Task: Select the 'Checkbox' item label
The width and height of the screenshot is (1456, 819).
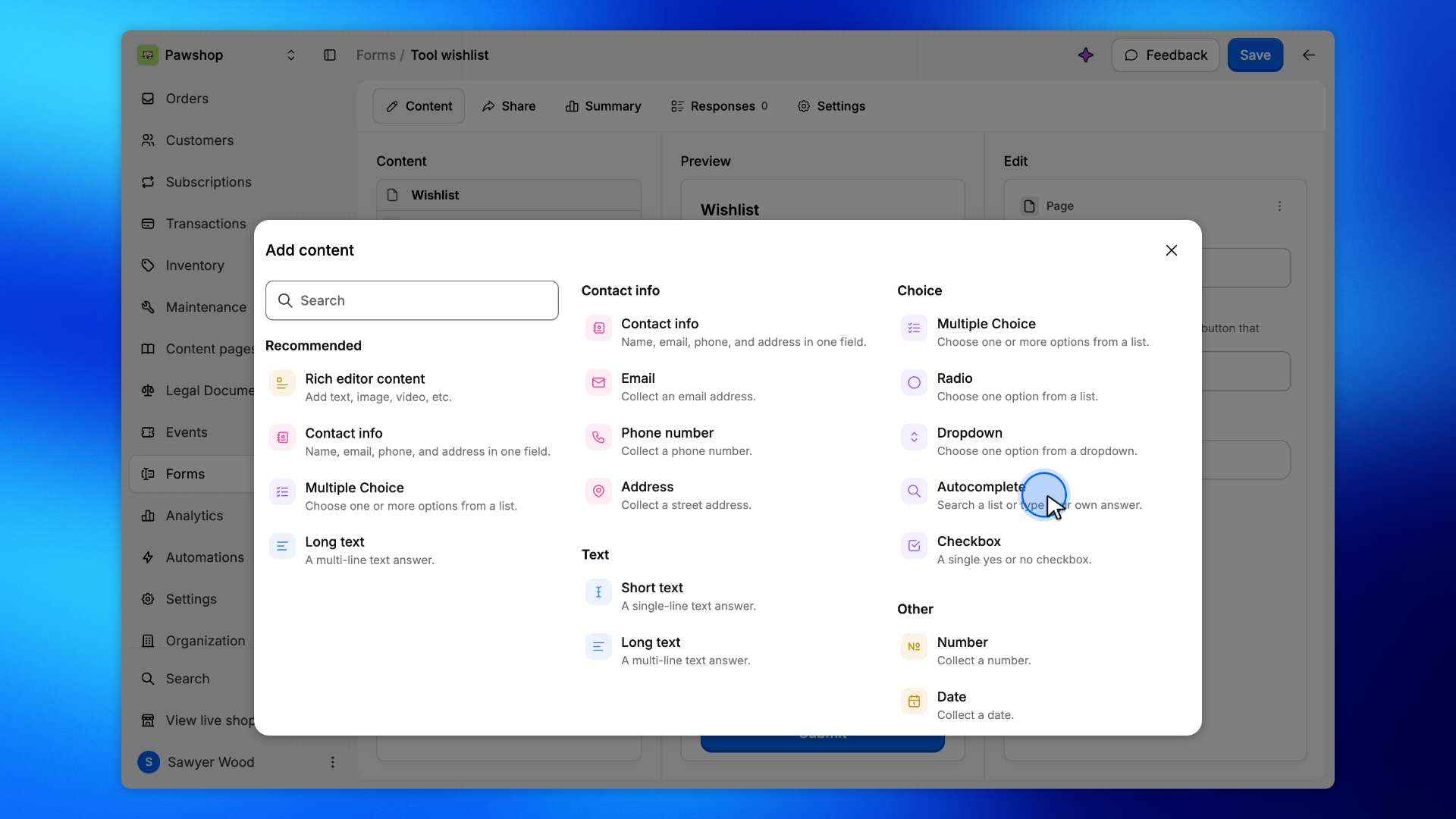Action: click(968, 541)
